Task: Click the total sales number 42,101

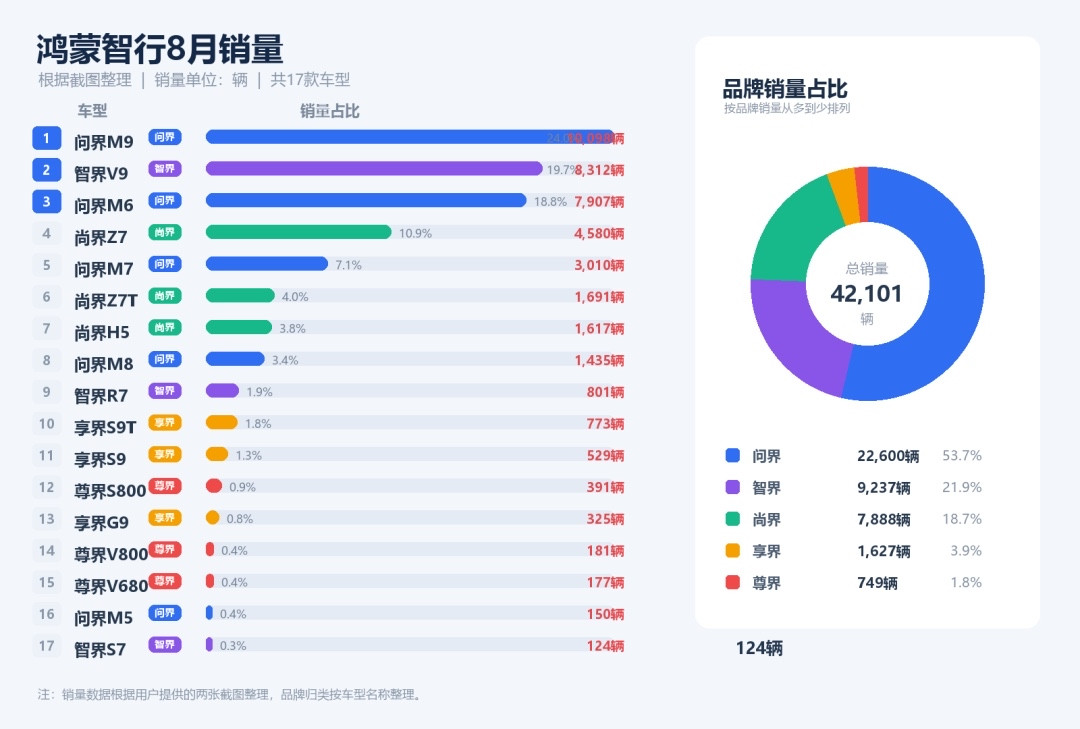Action: [x=866, y=294]
